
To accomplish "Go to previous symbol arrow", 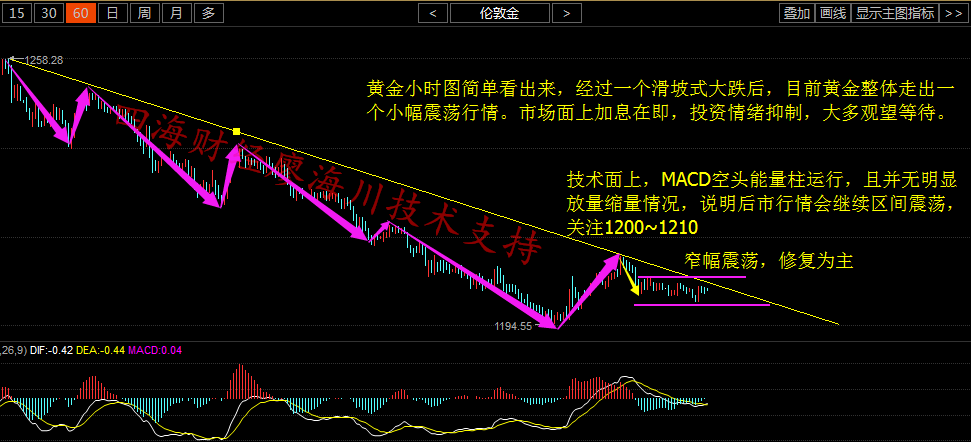I will point(433,12).
